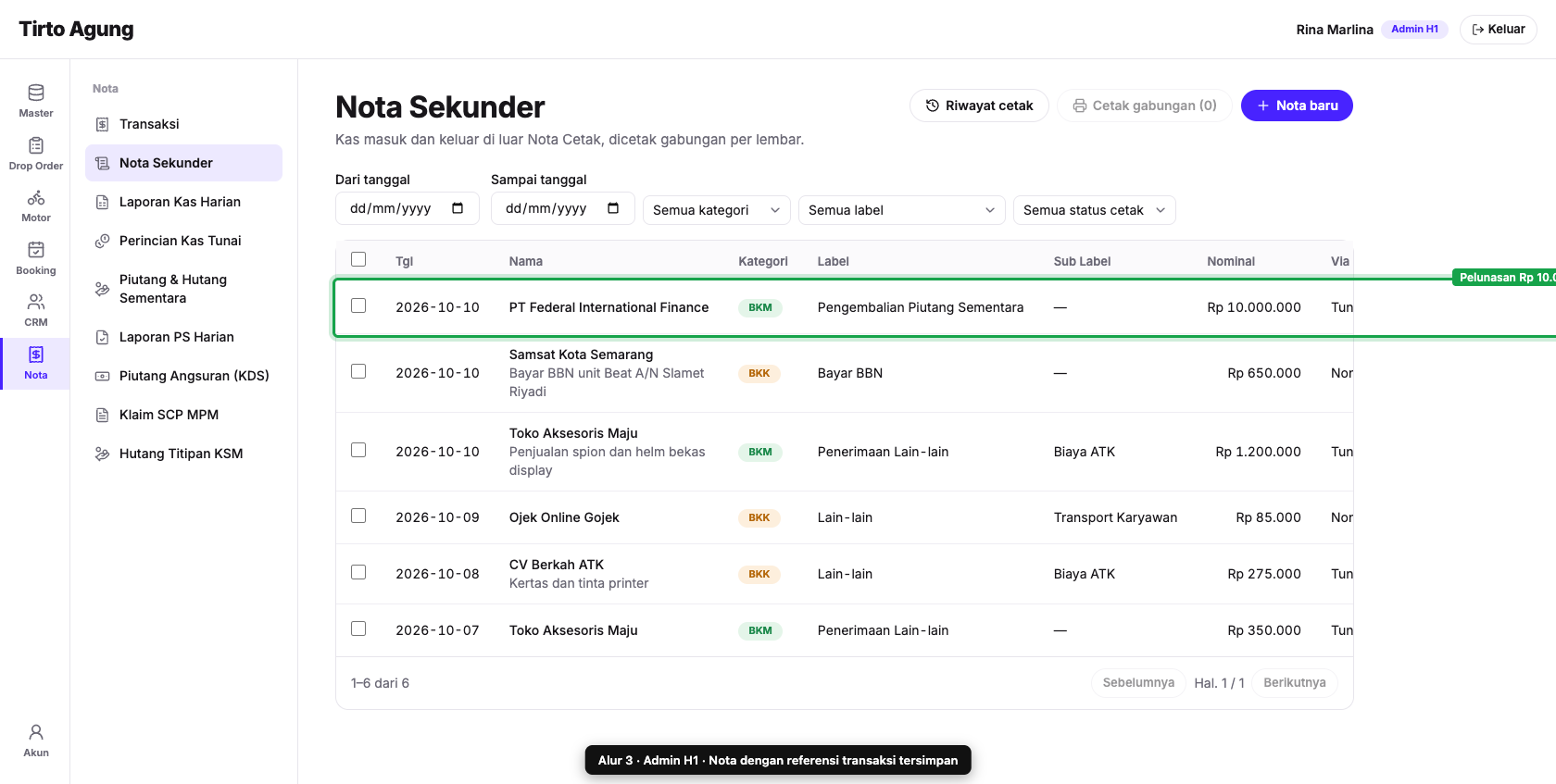Viewport: 1556px width, 784px height.
Task: Open the Drop Order clipboard icon
Action: pyautogui.click(x=36, y=145)
